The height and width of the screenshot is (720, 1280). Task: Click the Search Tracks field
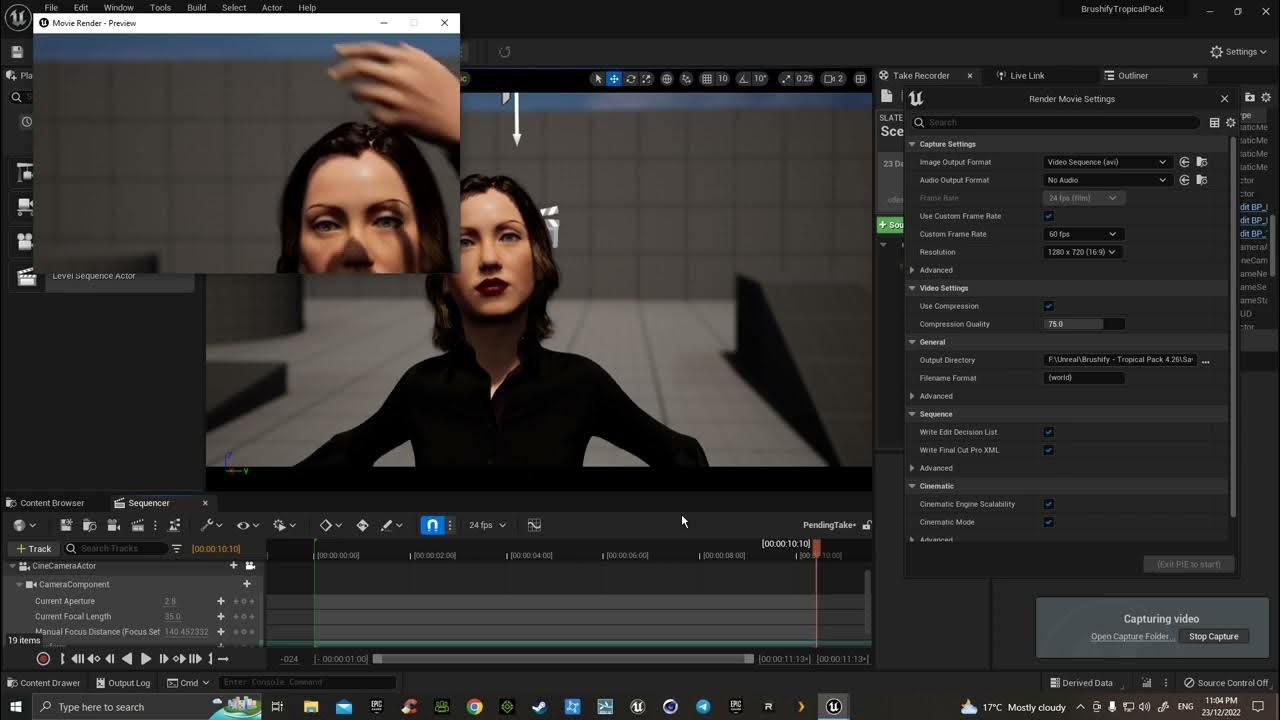[116, 548]
